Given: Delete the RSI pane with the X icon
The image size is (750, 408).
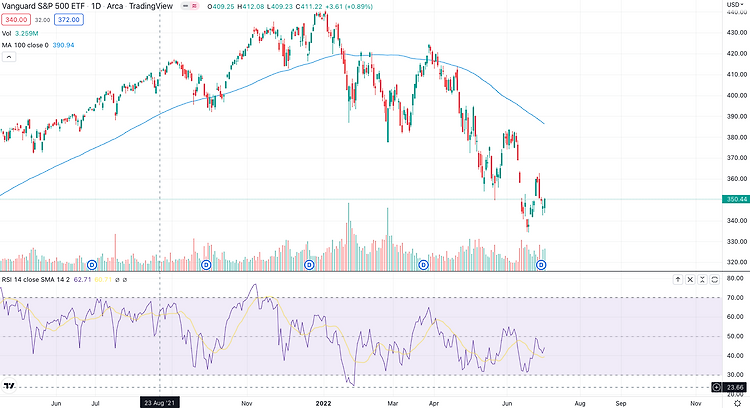Looking at the screenshot, I should (x=690, y=279).
